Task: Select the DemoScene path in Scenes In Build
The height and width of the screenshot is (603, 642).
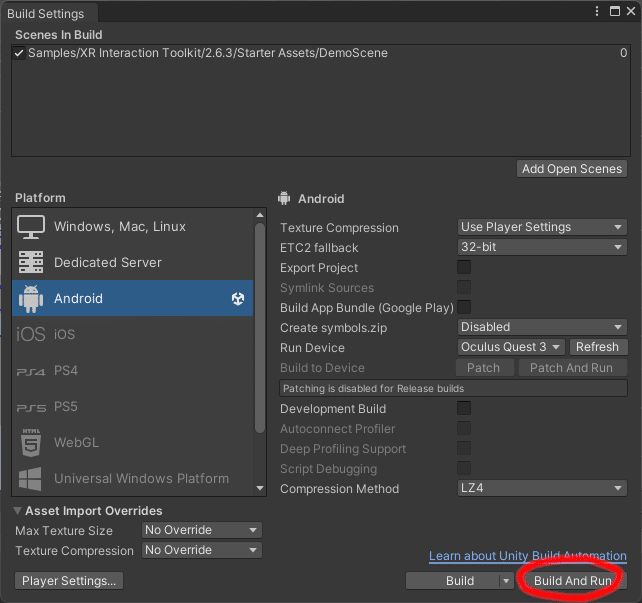Action: (x=208, y=53)
